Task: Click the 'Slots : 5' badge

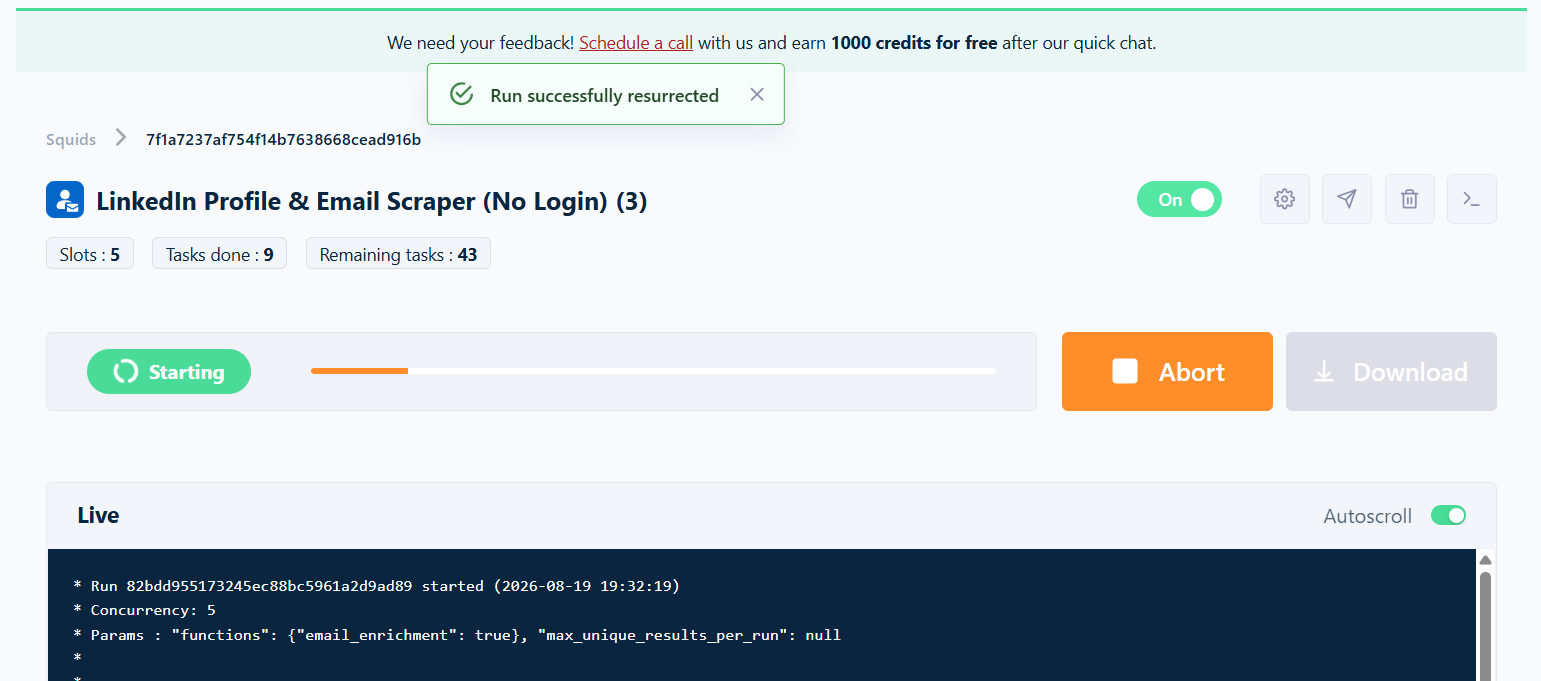Action: 90,254
